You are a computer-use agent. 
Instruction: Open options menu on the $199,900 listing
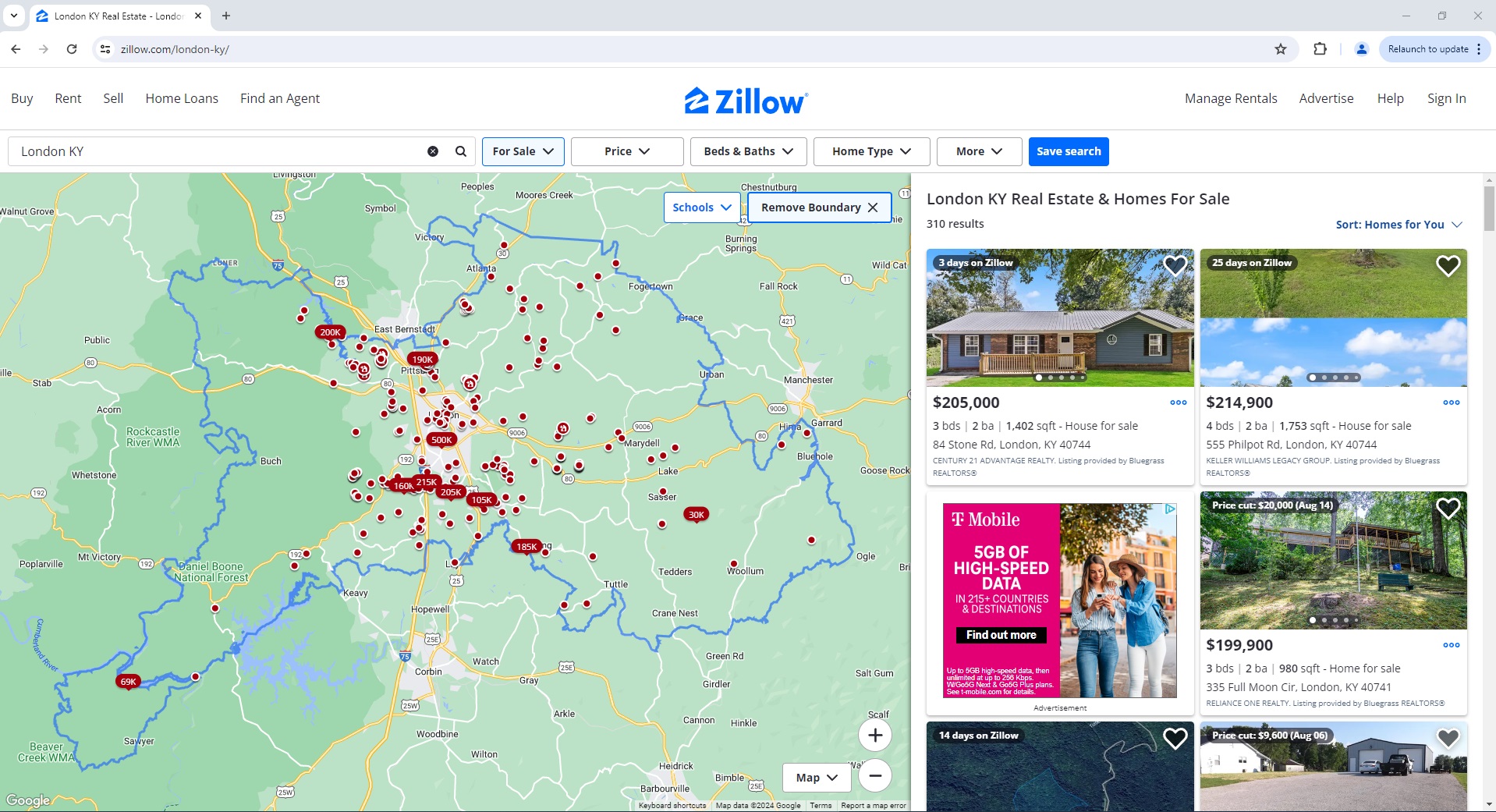1450,645
